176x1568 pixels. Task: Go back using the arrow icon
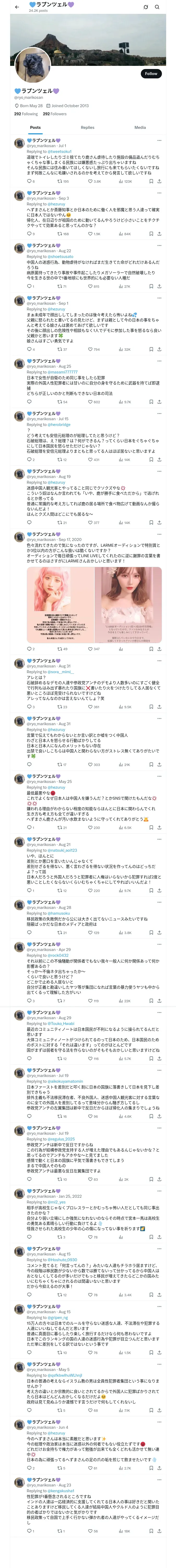pyautogui.click(x=17, y=7)
